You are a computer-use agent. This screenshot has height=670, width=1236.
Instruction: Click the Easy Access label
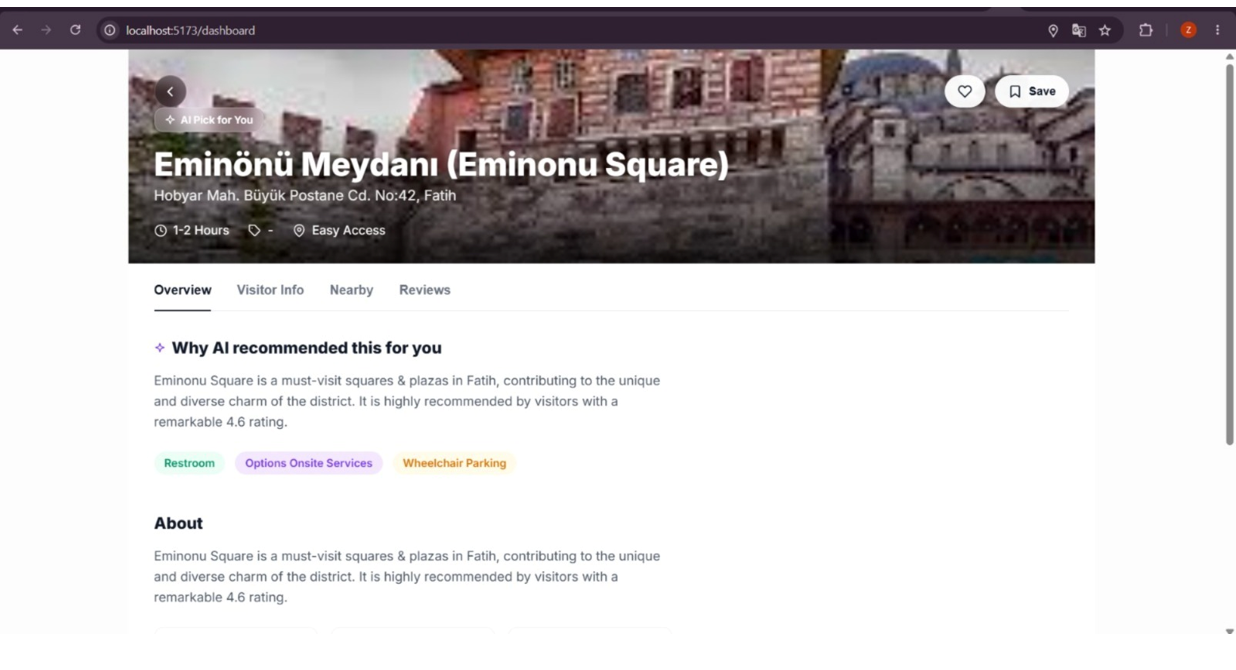[348, 230]
